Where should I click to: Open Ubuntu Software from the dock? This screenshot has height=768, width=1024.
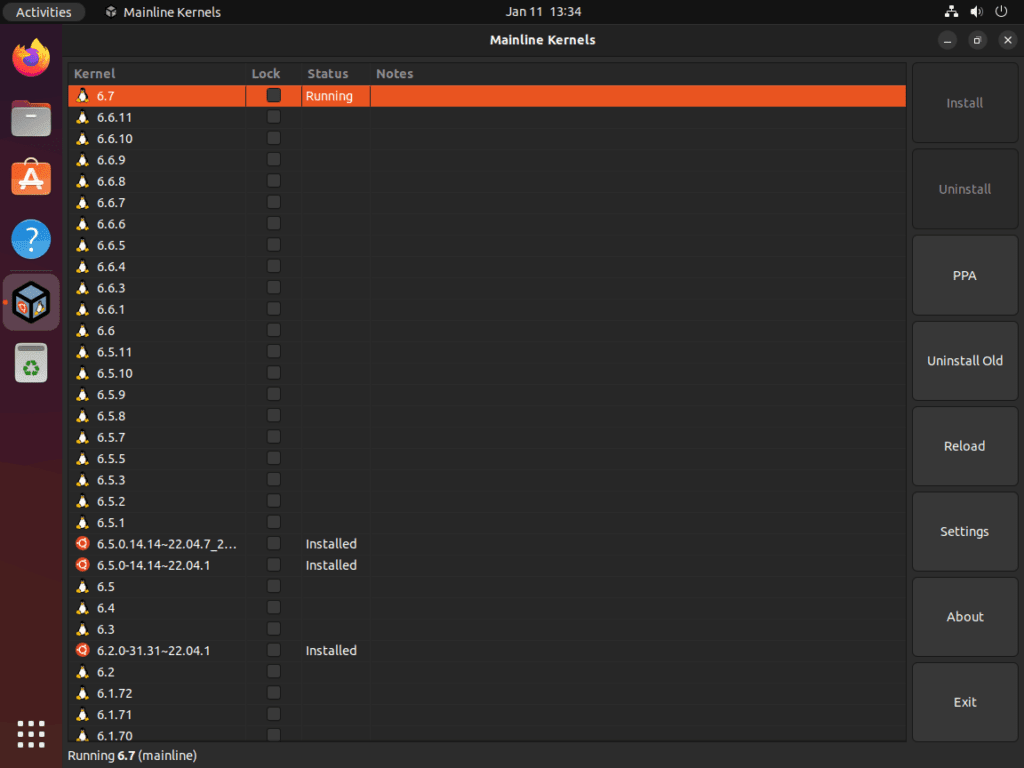coord(31,178)
